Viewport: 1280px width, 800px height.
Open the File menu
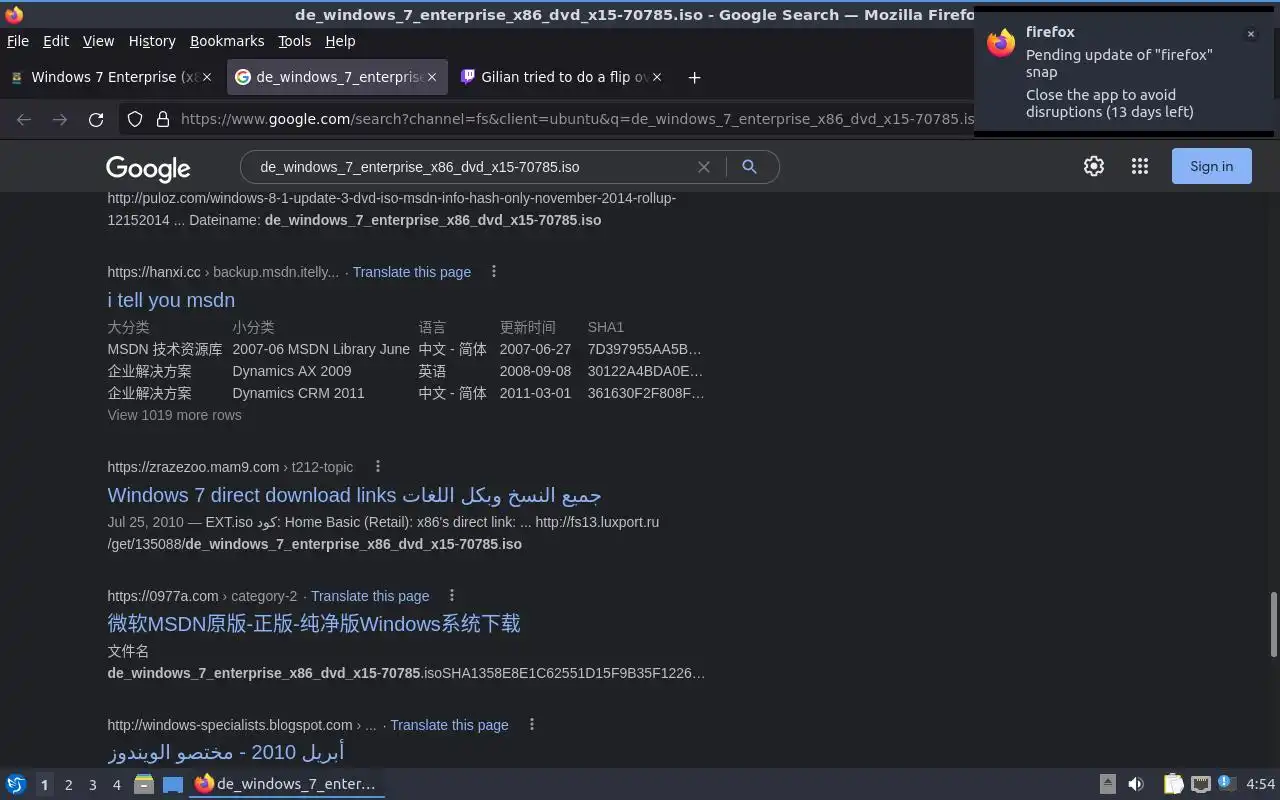[x=18, y=41]
